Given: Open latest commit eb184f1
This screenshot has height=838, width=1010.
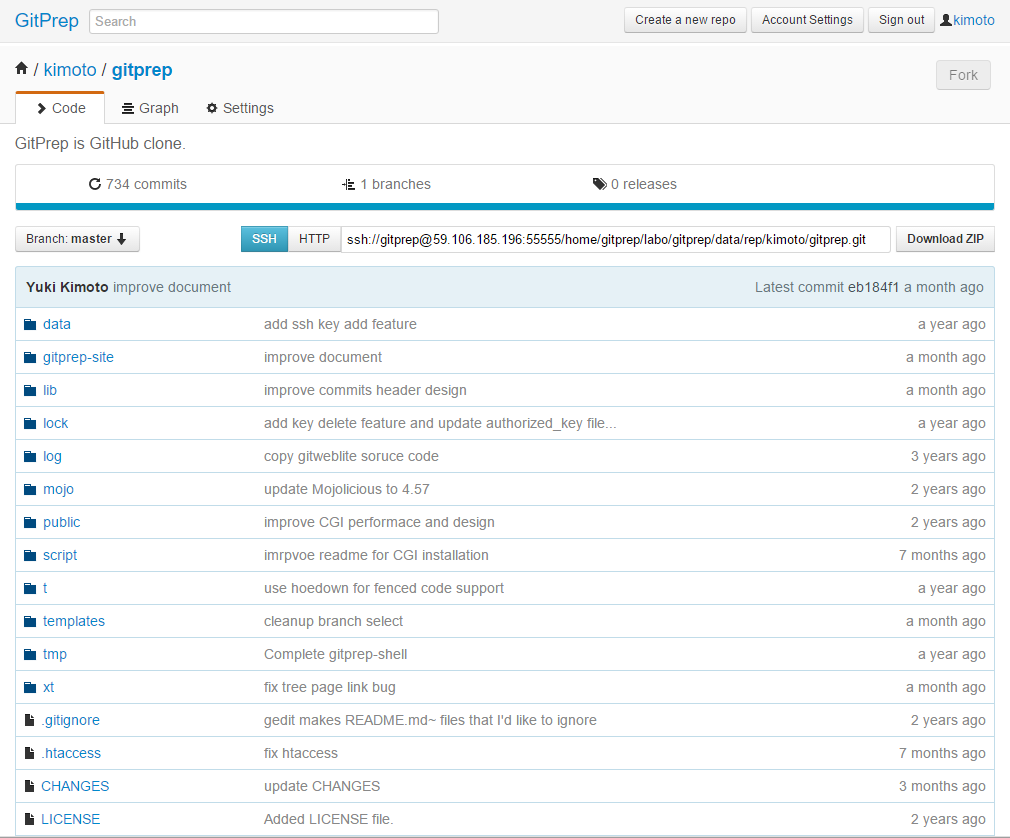Looking at the screenshot, I should point(873,287).
